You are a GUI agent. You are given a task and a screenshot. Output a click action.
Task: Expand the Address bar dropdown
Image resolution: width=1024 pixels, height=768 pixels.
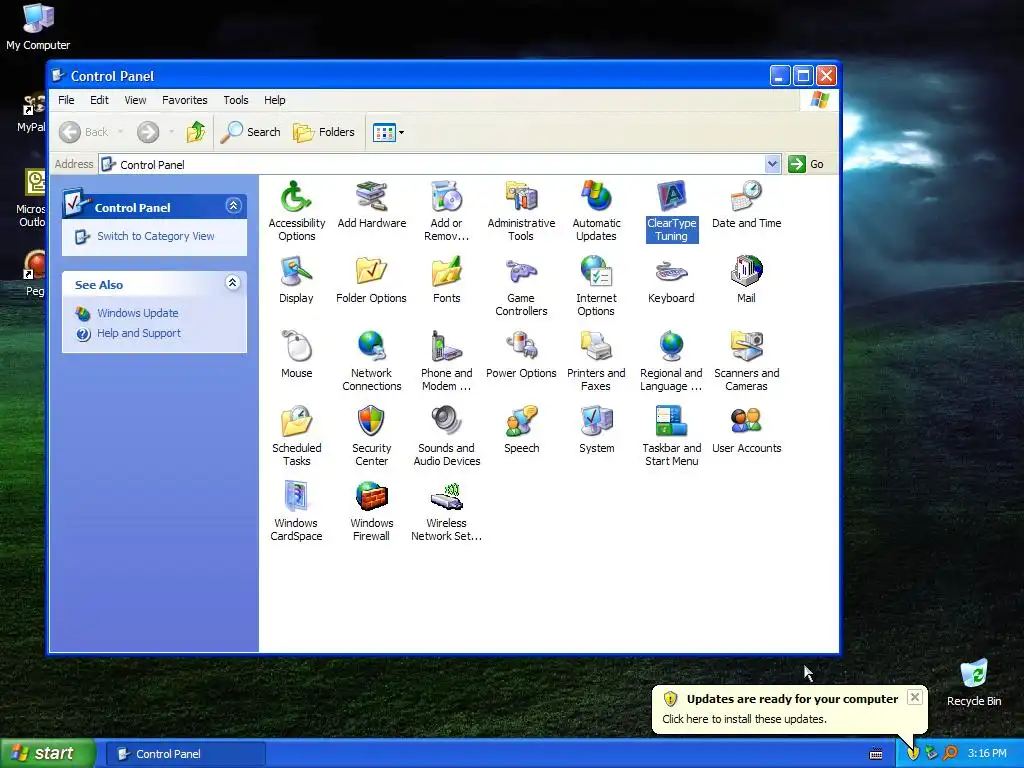773,164
